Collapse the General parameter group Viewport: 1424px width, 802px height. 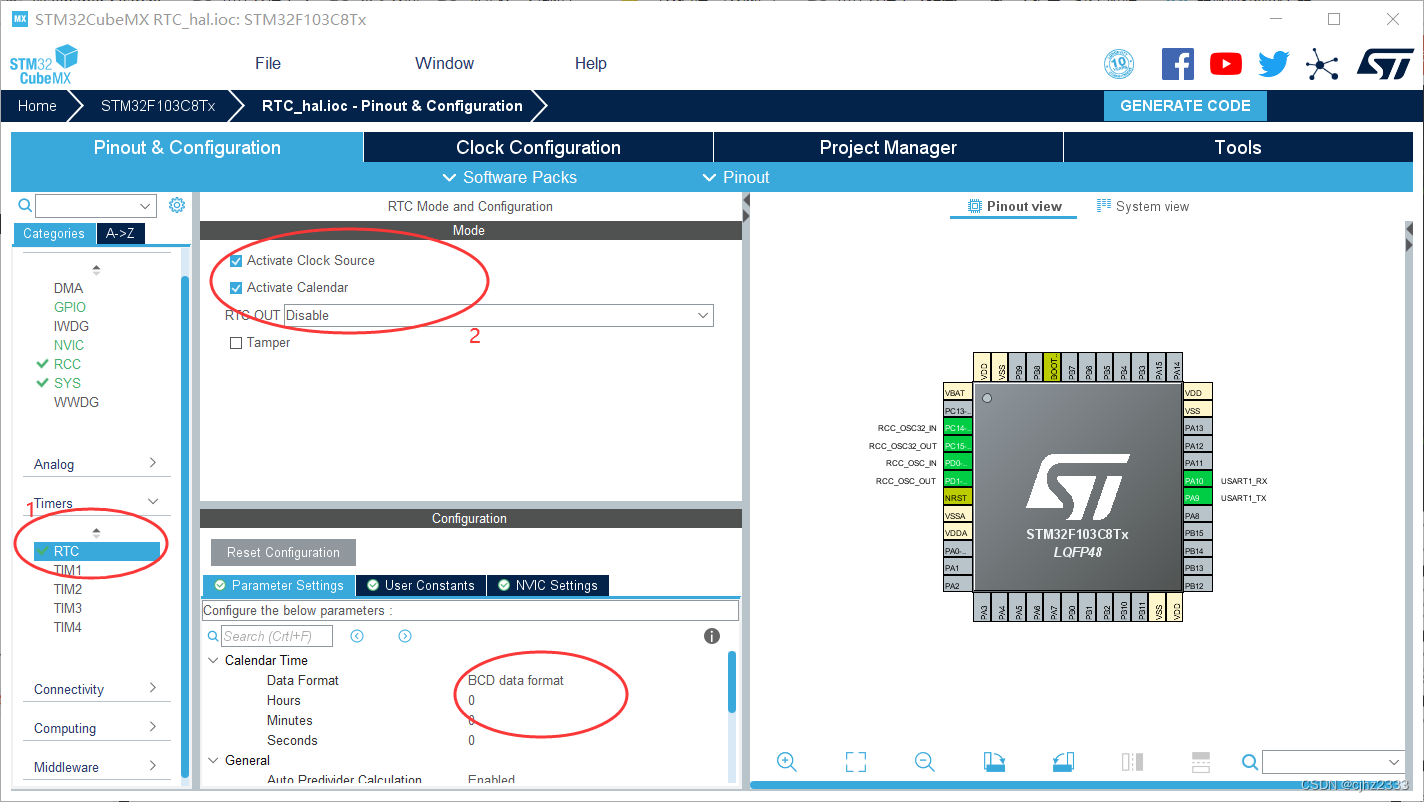click(213, 760)
